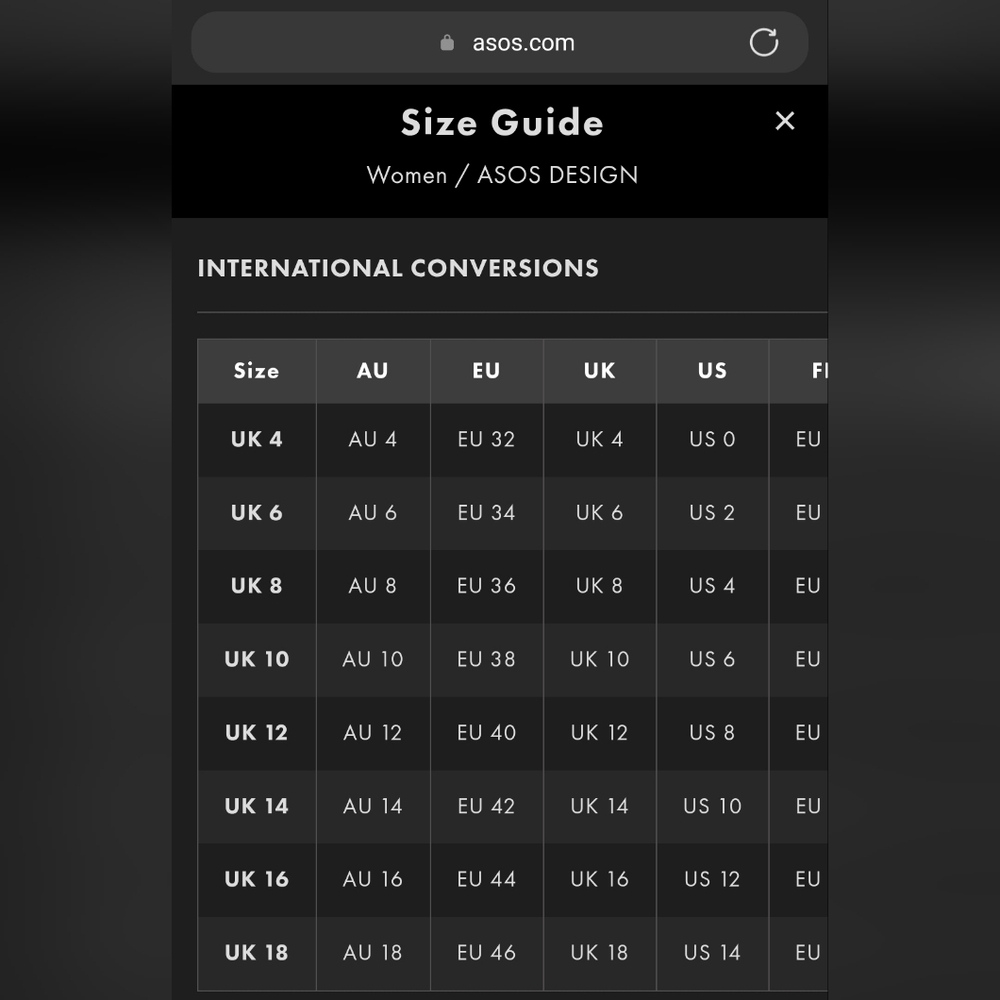The width and height of the screenshot is (1000, 1000).
Task: Select the UK column header
Action: pyautogui.click(x=599, y=371)
